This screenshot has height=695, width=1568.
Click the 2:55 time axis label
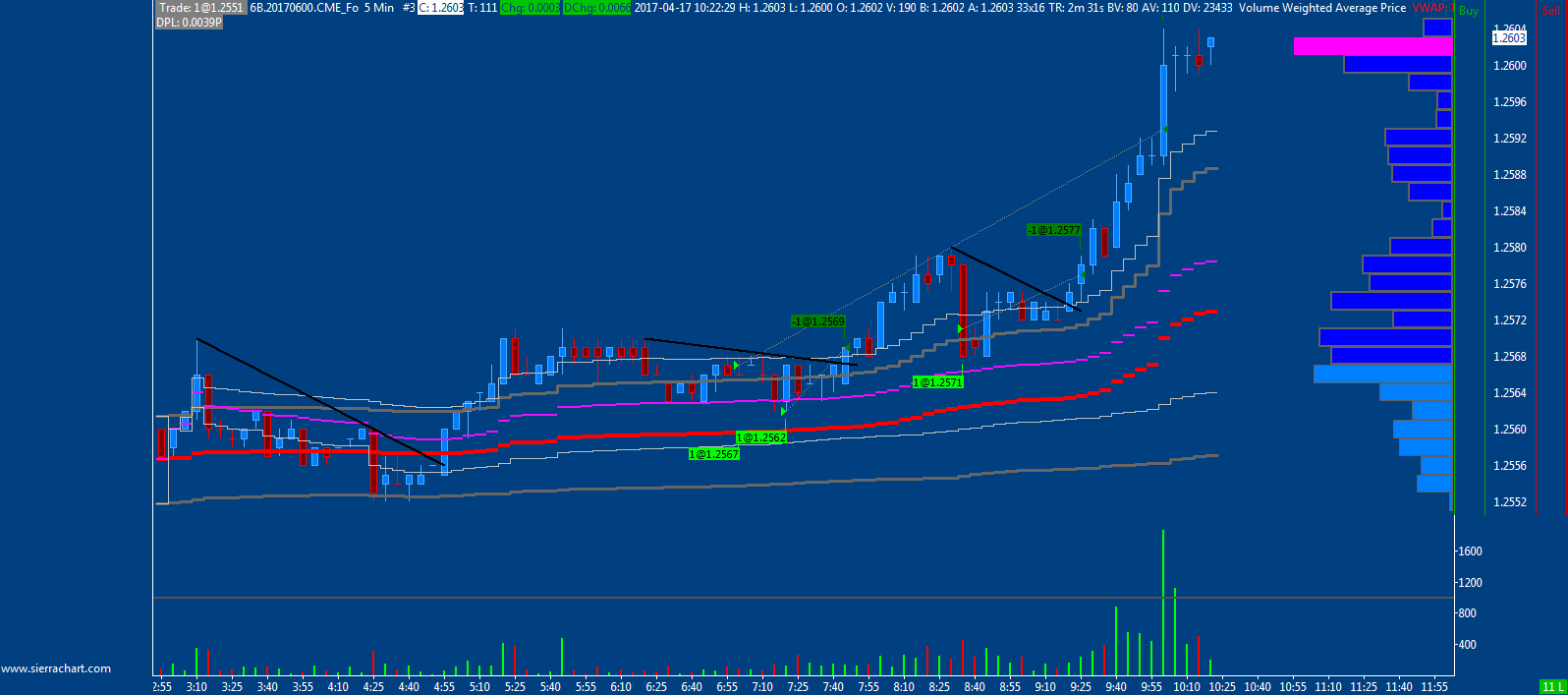pos(162,687)
